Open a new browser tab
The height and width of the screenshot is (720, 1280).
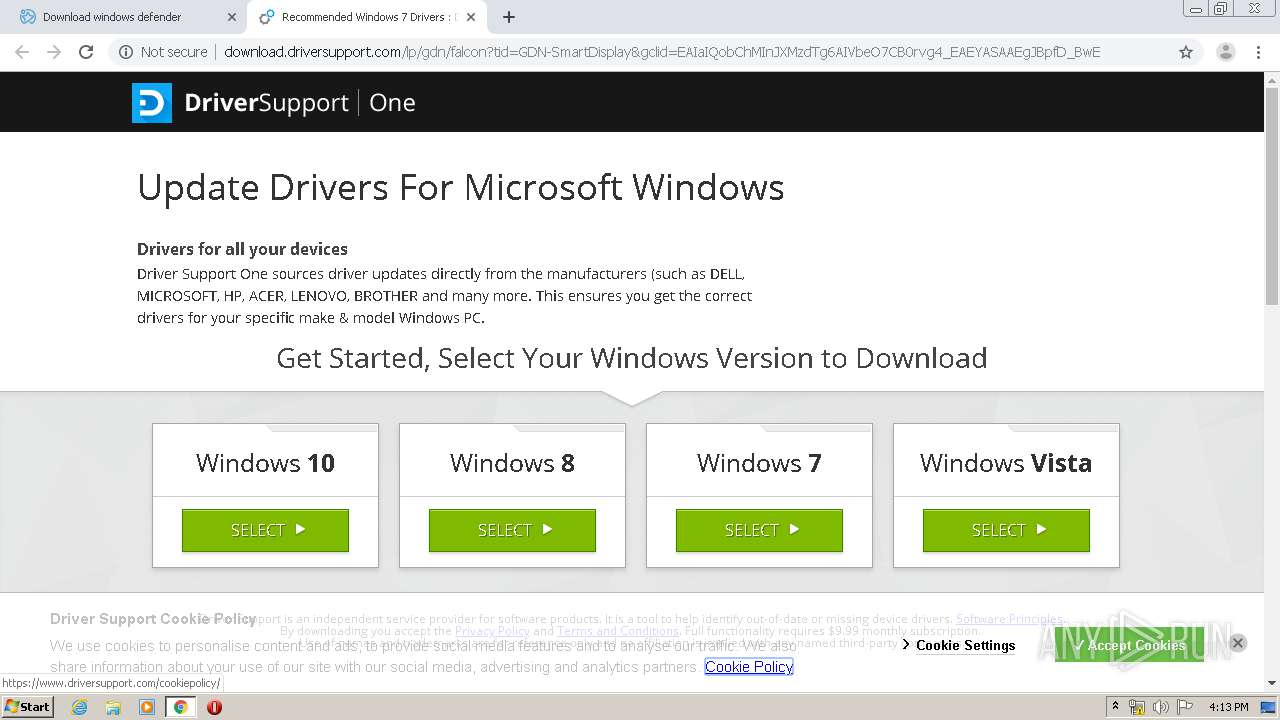[509, 17]
